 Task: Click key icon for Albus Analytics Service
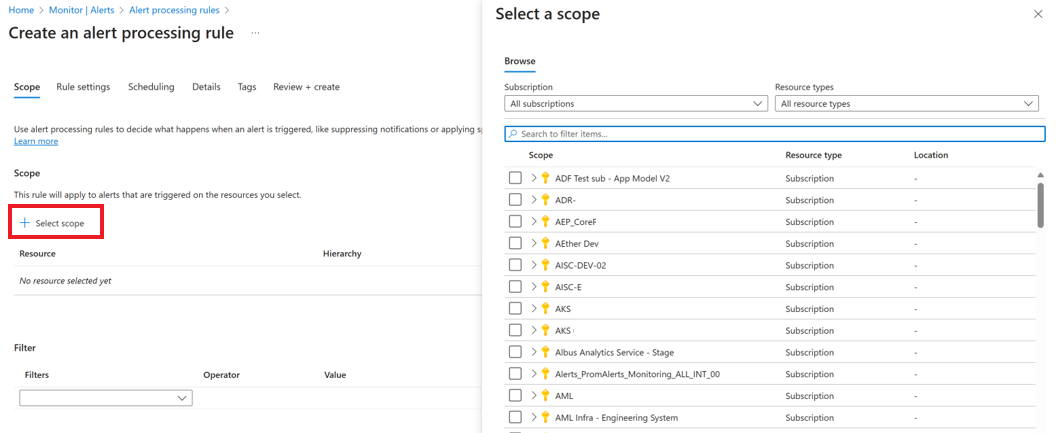coord(546,352)
